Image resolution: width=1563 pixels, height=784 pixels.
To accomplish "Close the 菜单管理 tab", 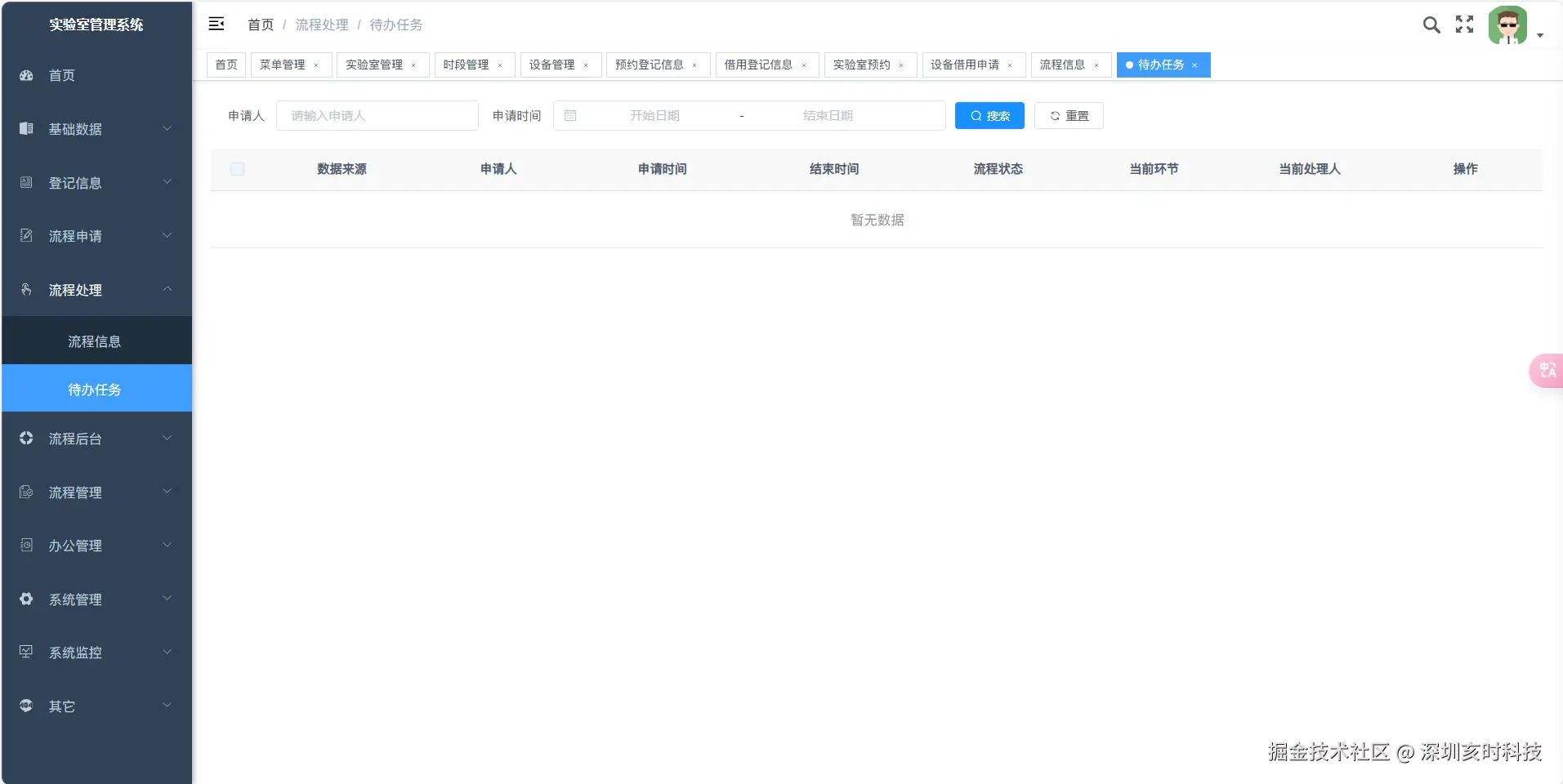I will [x=316, y=65].
